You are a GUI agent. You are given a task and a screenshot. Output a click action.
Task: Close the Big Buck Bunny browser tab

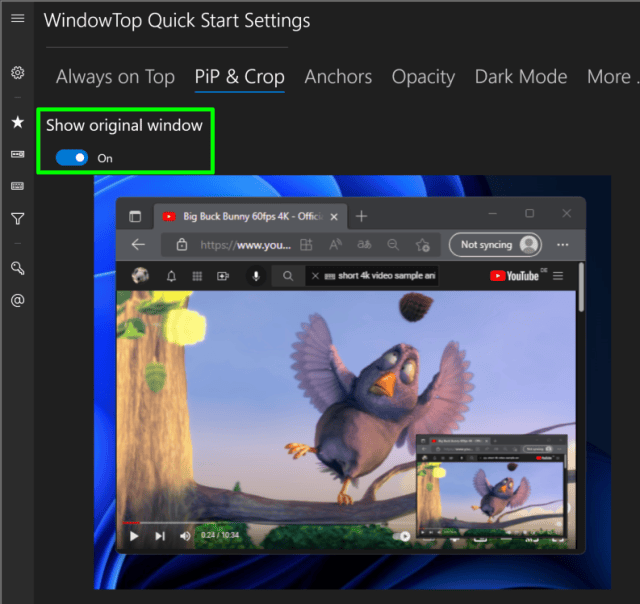(x=334, y=217)
